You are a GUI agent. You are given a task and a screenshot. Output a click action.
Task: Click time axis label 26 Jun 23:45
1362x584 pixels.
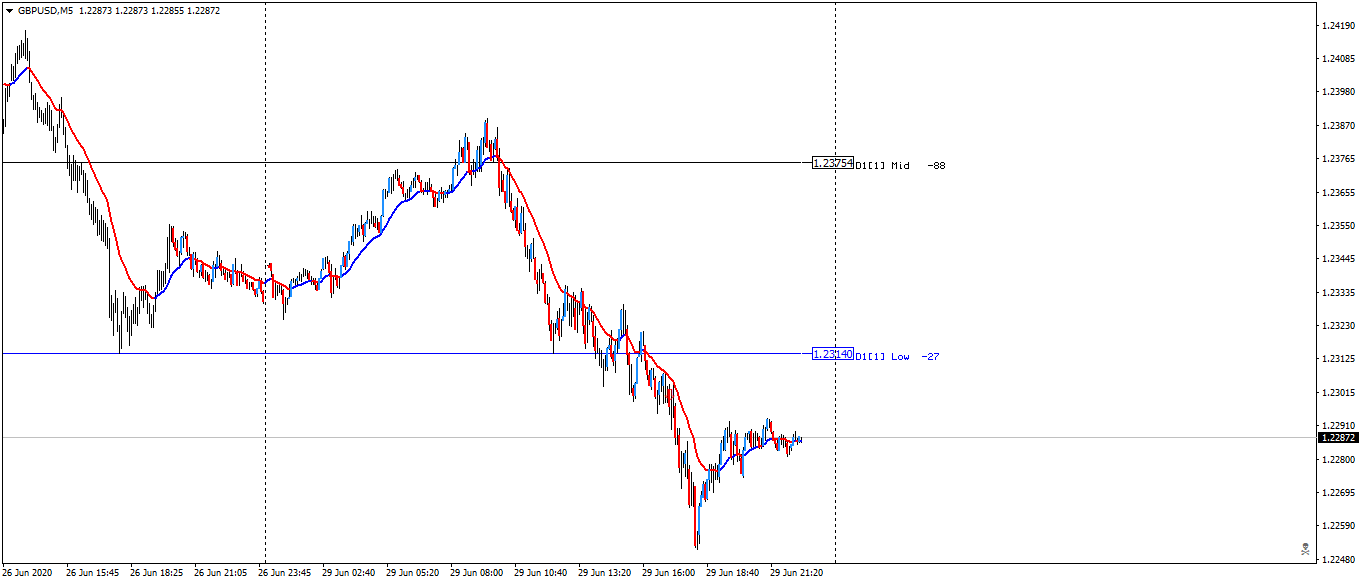[285, 573]
